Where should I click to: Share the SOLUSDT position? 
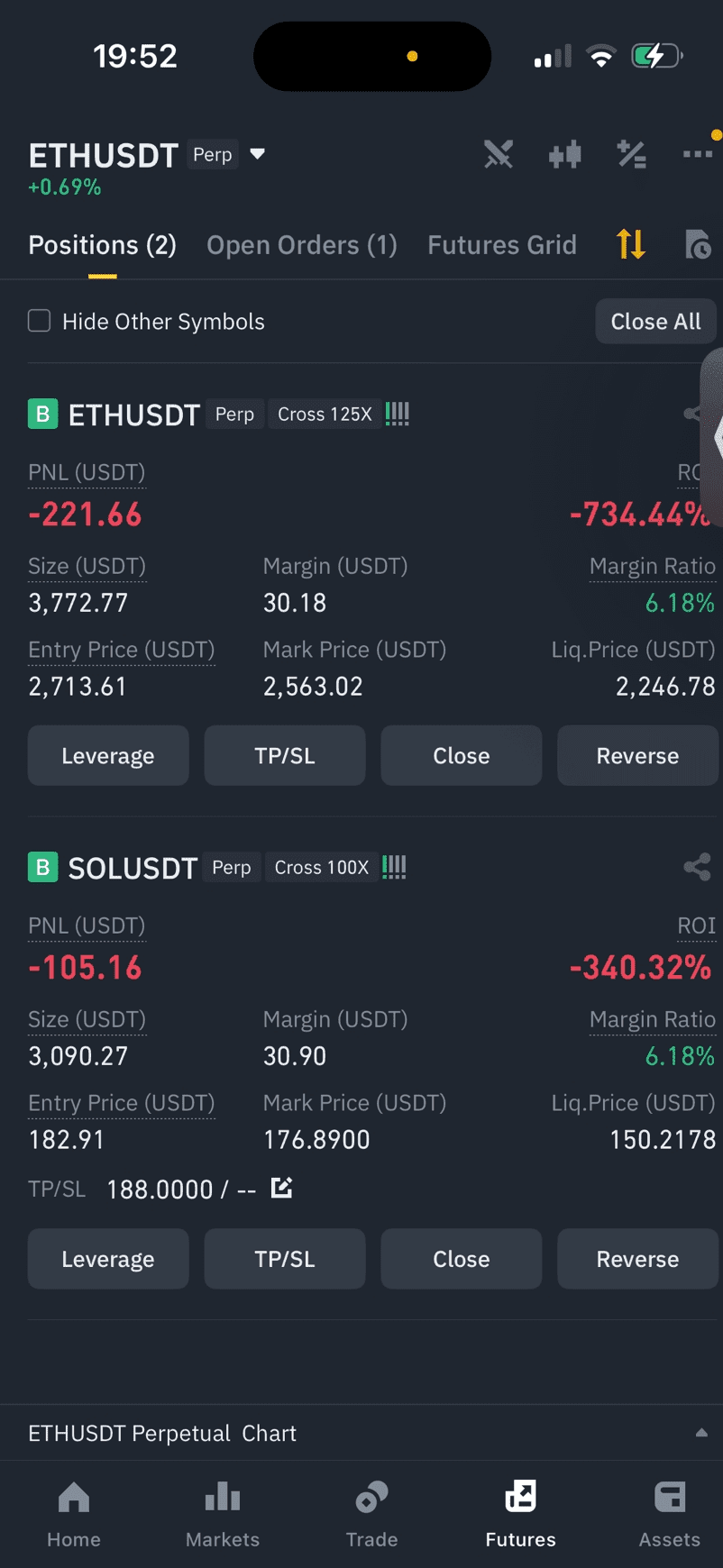[697, 867]
